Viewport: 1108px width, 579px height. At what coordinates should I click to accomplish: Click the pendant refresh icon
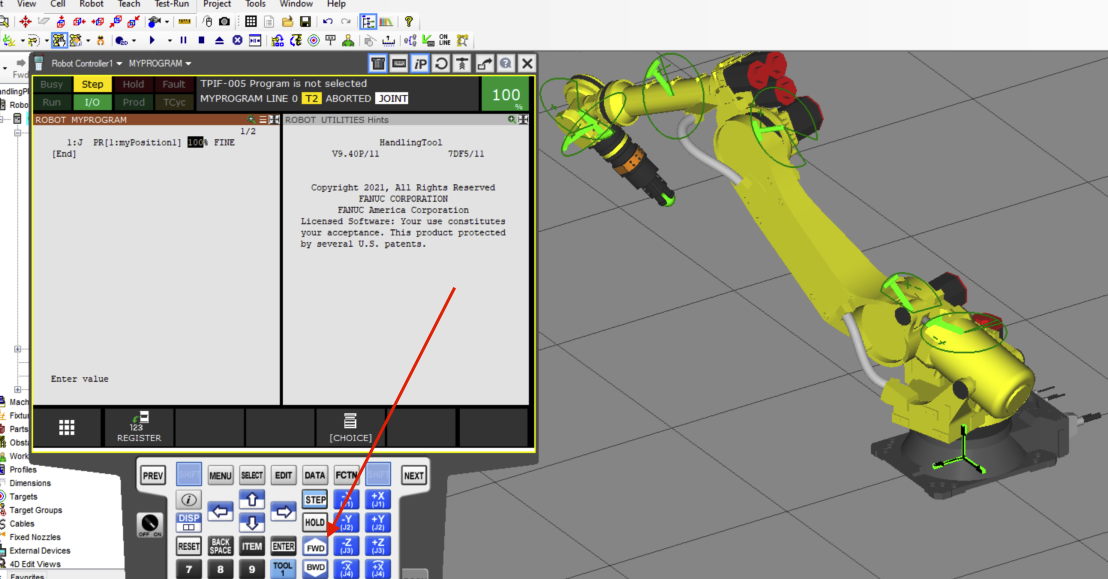click(441, 64)
